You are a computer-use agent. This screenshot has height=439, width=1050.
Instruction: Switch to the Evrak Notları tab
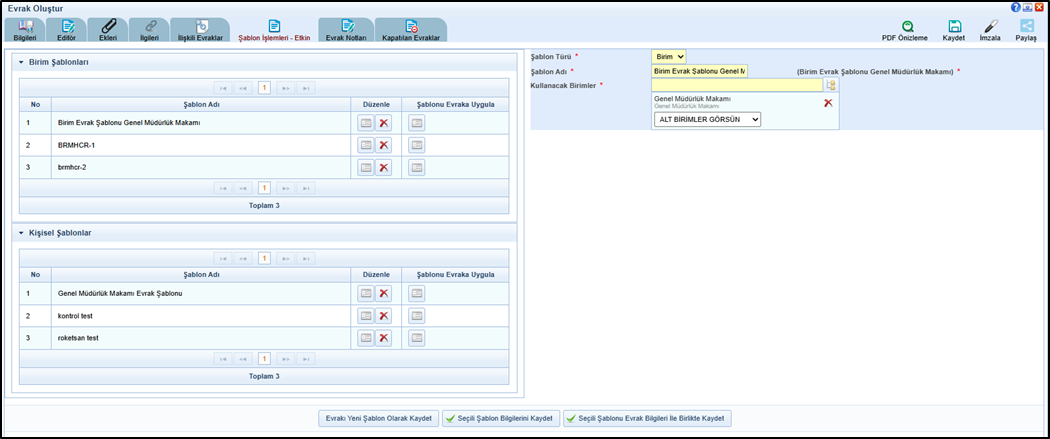tap(346, 31)
